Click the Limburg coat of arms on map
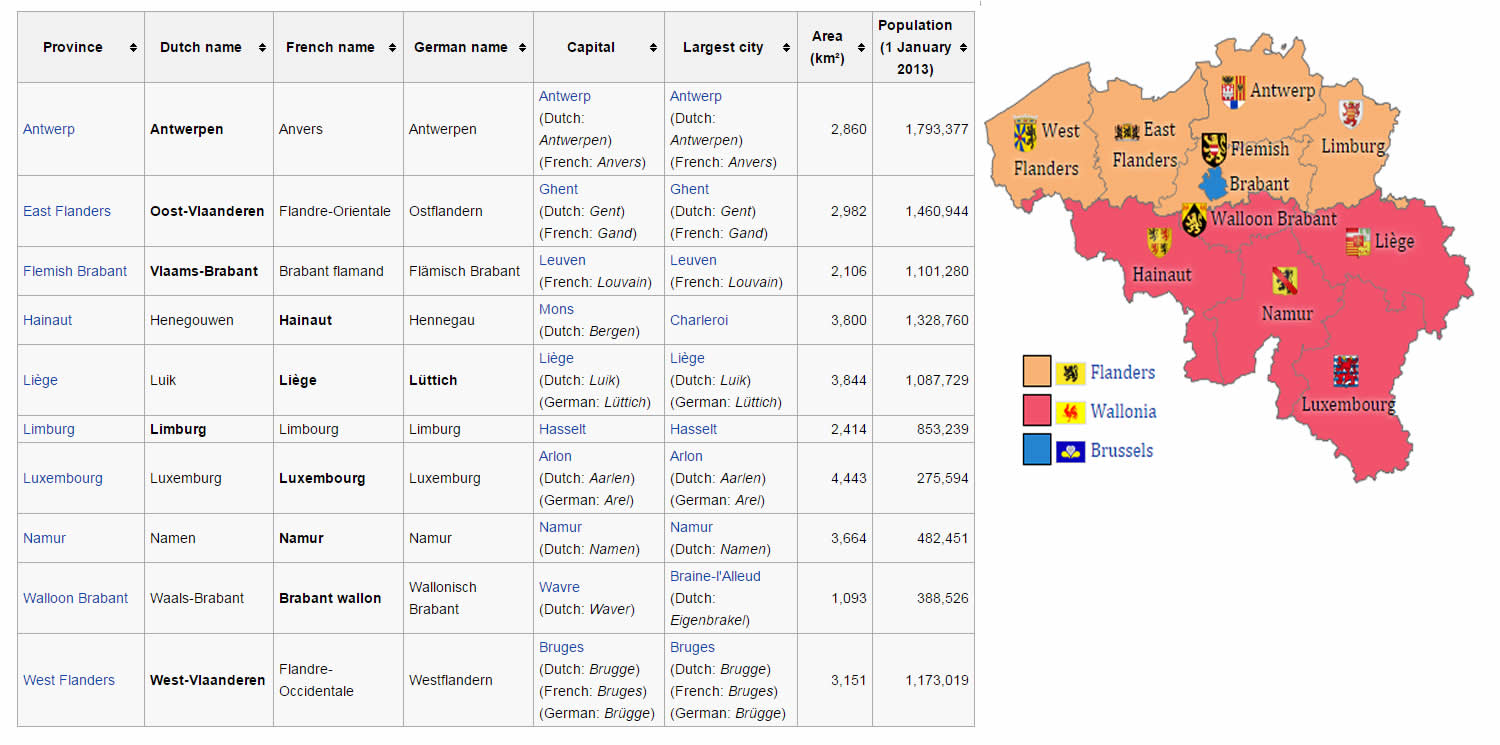 [x=1350, y=114]
